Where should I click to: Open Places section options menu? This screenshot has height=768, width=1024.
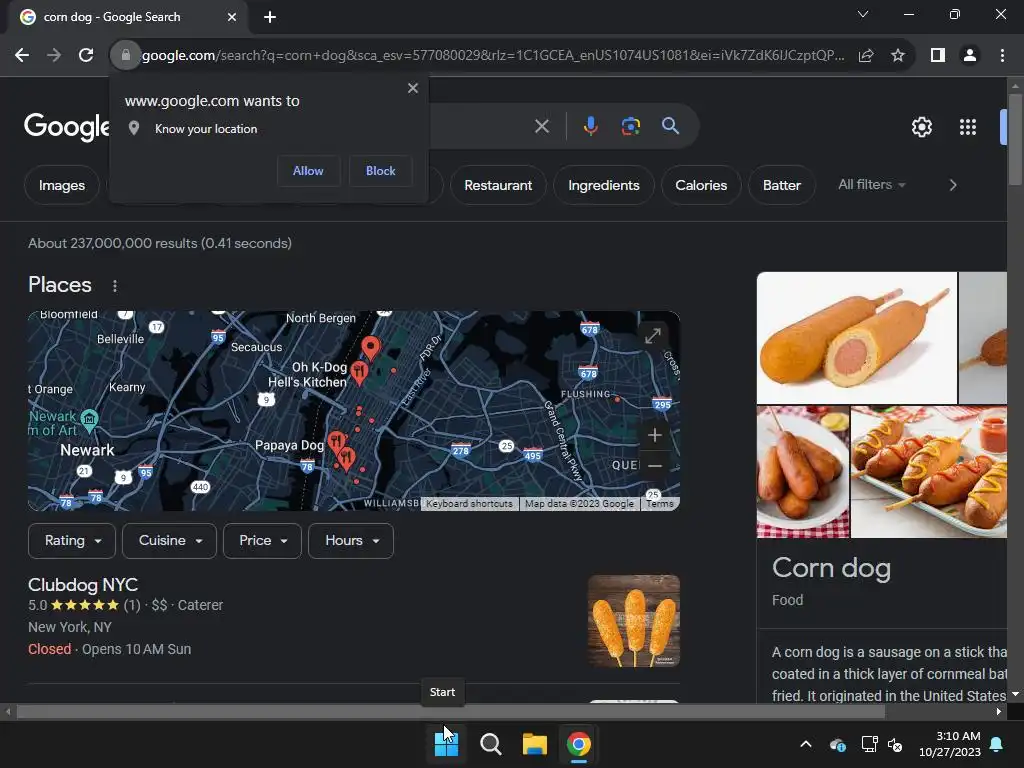(x=115, y=285)
